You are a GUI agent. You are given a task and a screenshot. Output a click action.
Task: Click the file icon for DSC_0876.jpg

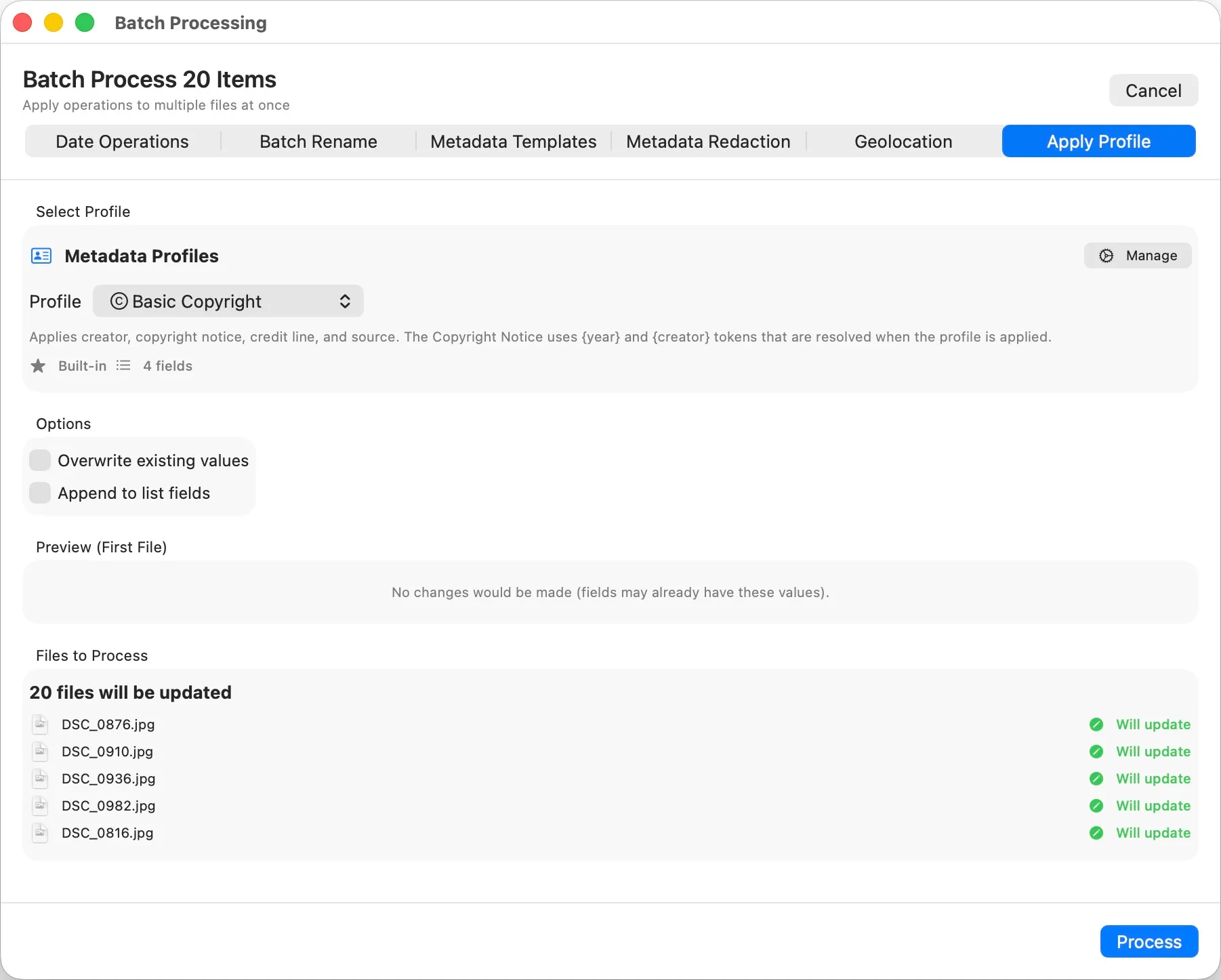point(40,724)
